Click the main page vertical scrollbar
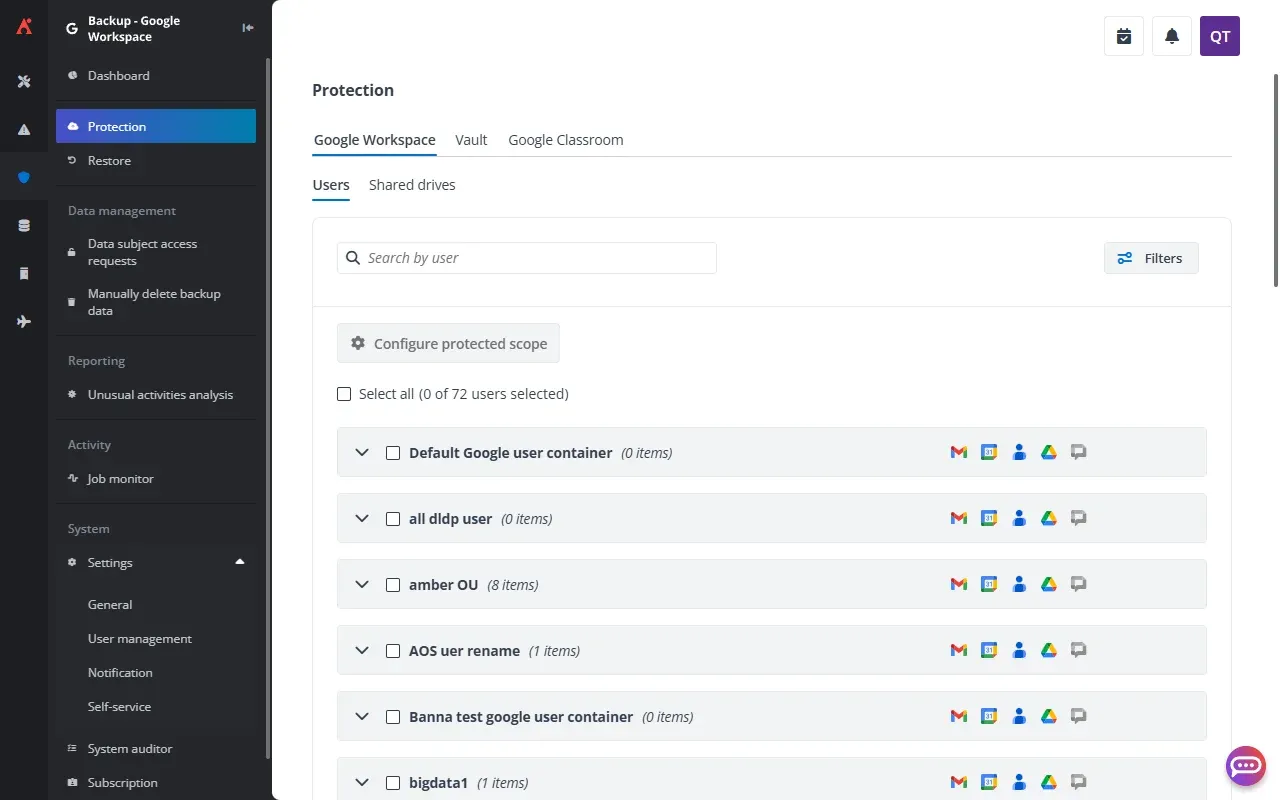This screenshot has height=800, width=1280. (x=1275, y=180)
